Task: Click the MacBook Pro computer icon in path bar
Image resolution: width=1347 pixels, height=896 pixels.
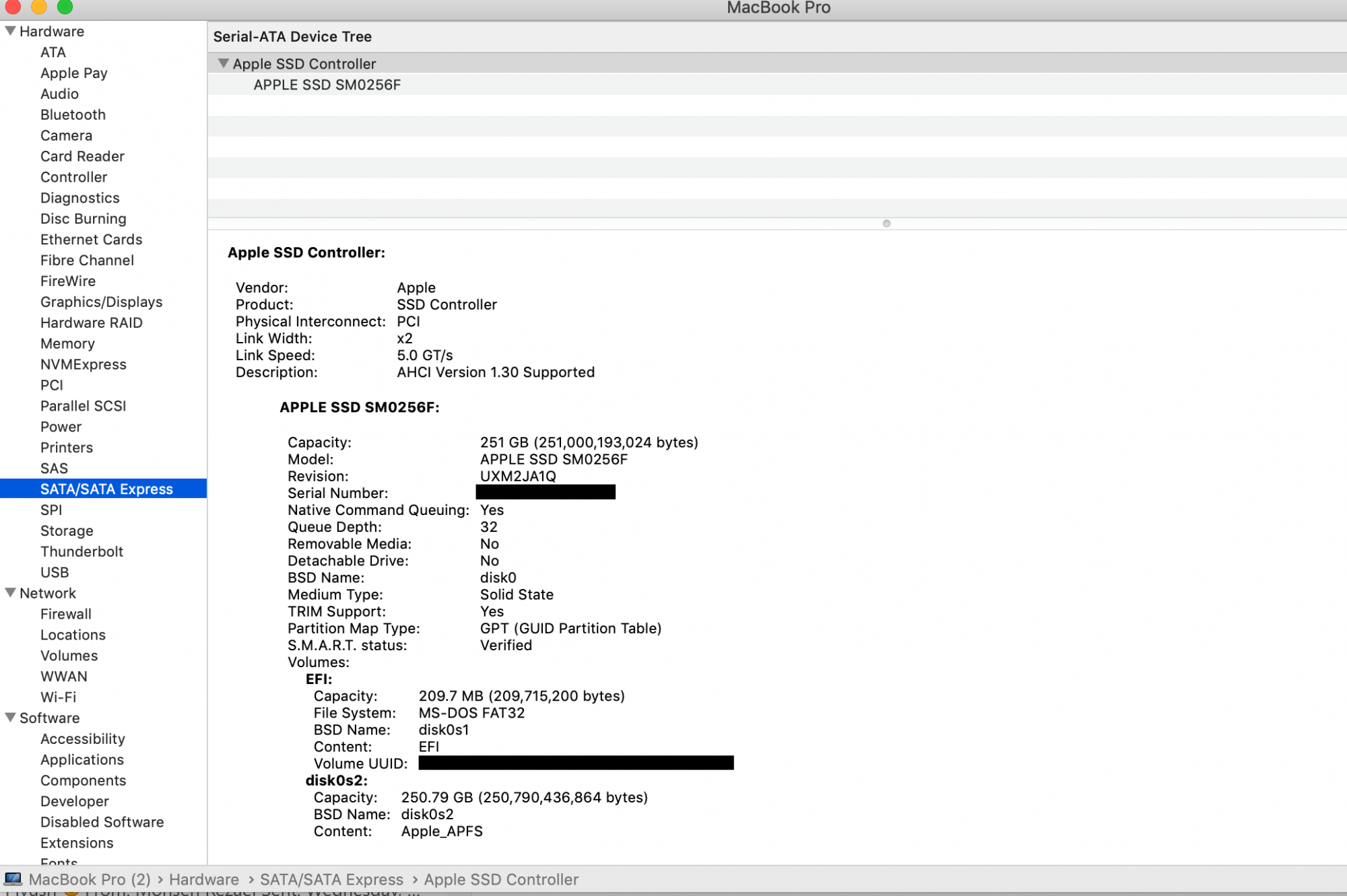Action: pos(13,879)
